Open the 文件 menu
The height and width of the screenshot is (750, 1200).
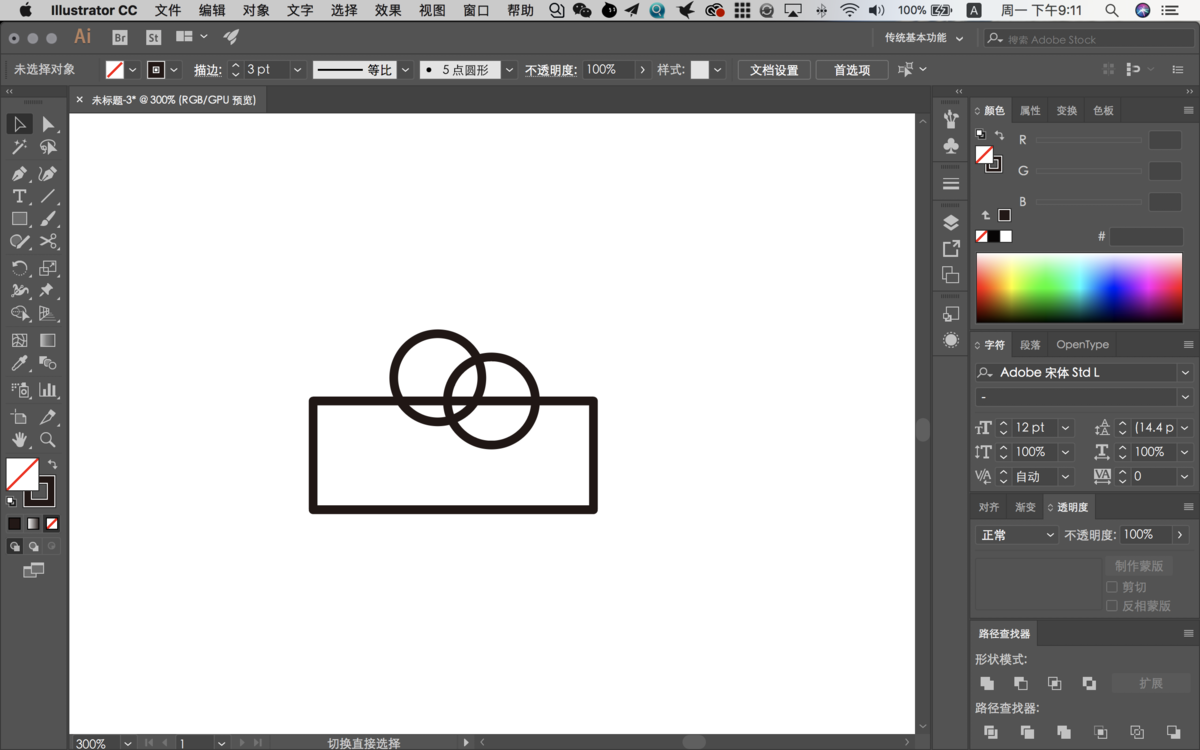(168, 10)
